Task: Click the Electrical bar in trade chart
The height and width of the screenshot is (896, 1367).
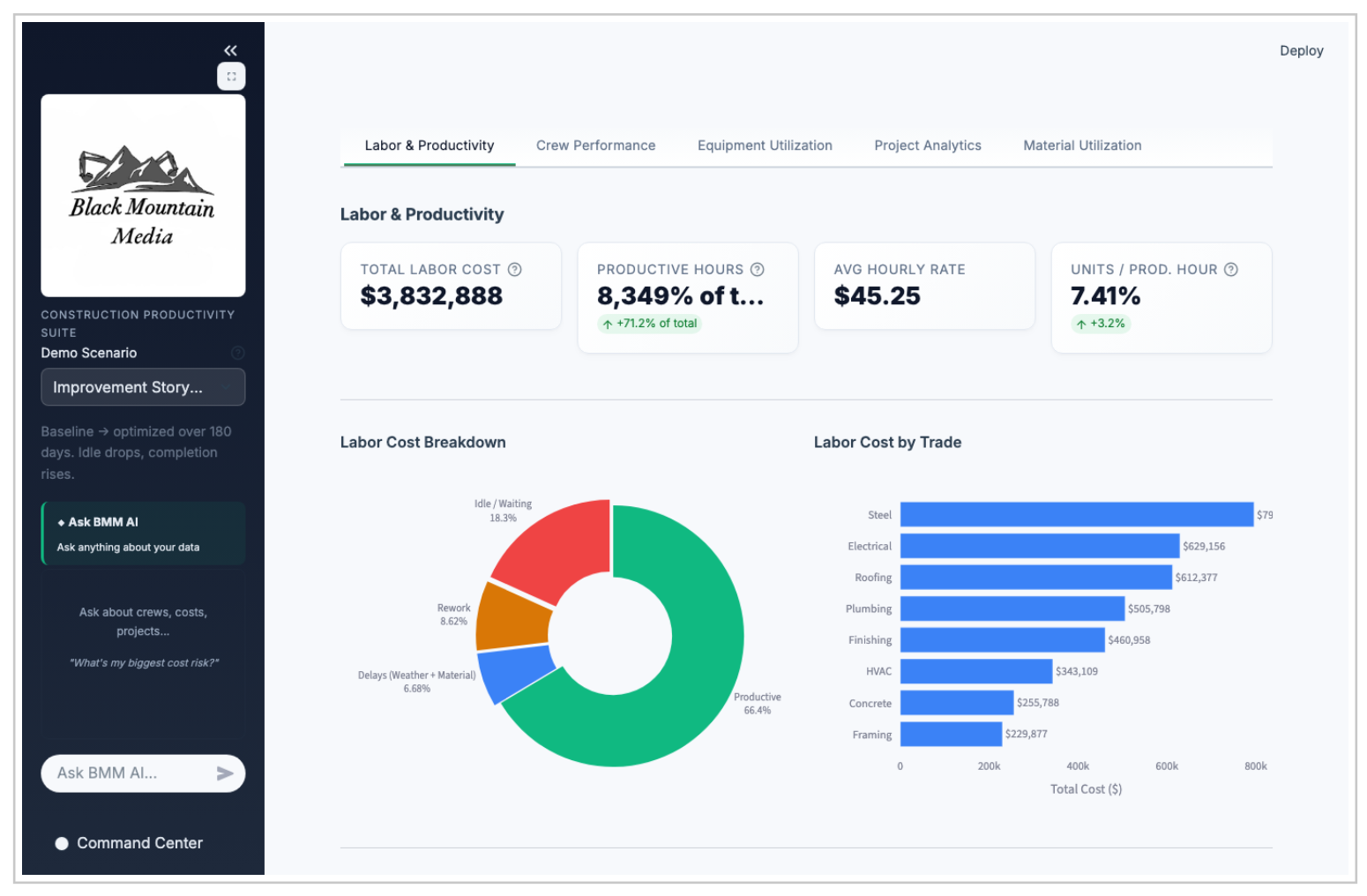Action: pyautogui.click(x=1040, y=546)
